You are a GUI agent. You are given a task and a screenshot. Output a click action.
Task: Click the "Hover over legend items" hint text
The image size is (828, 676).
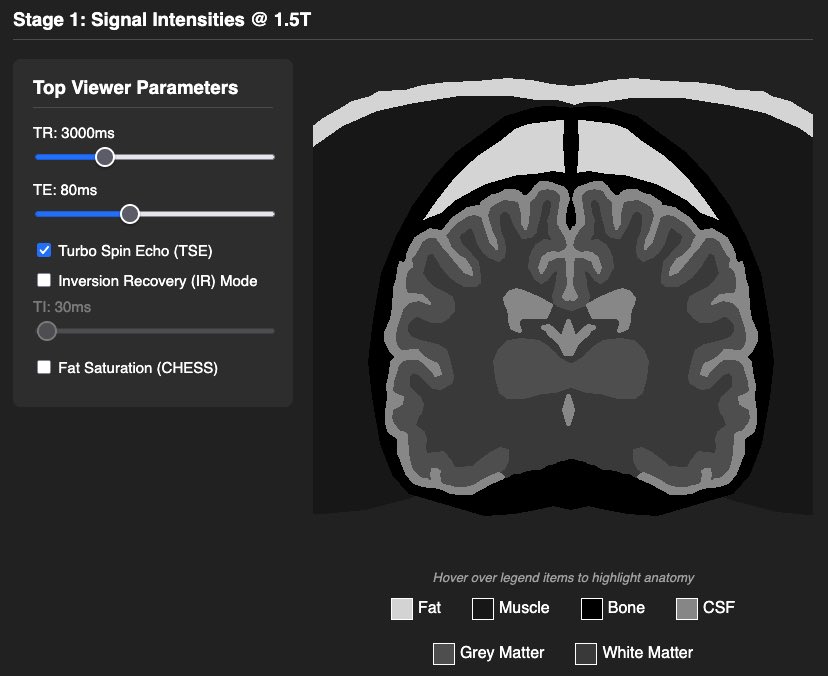[x=563, y=578]
